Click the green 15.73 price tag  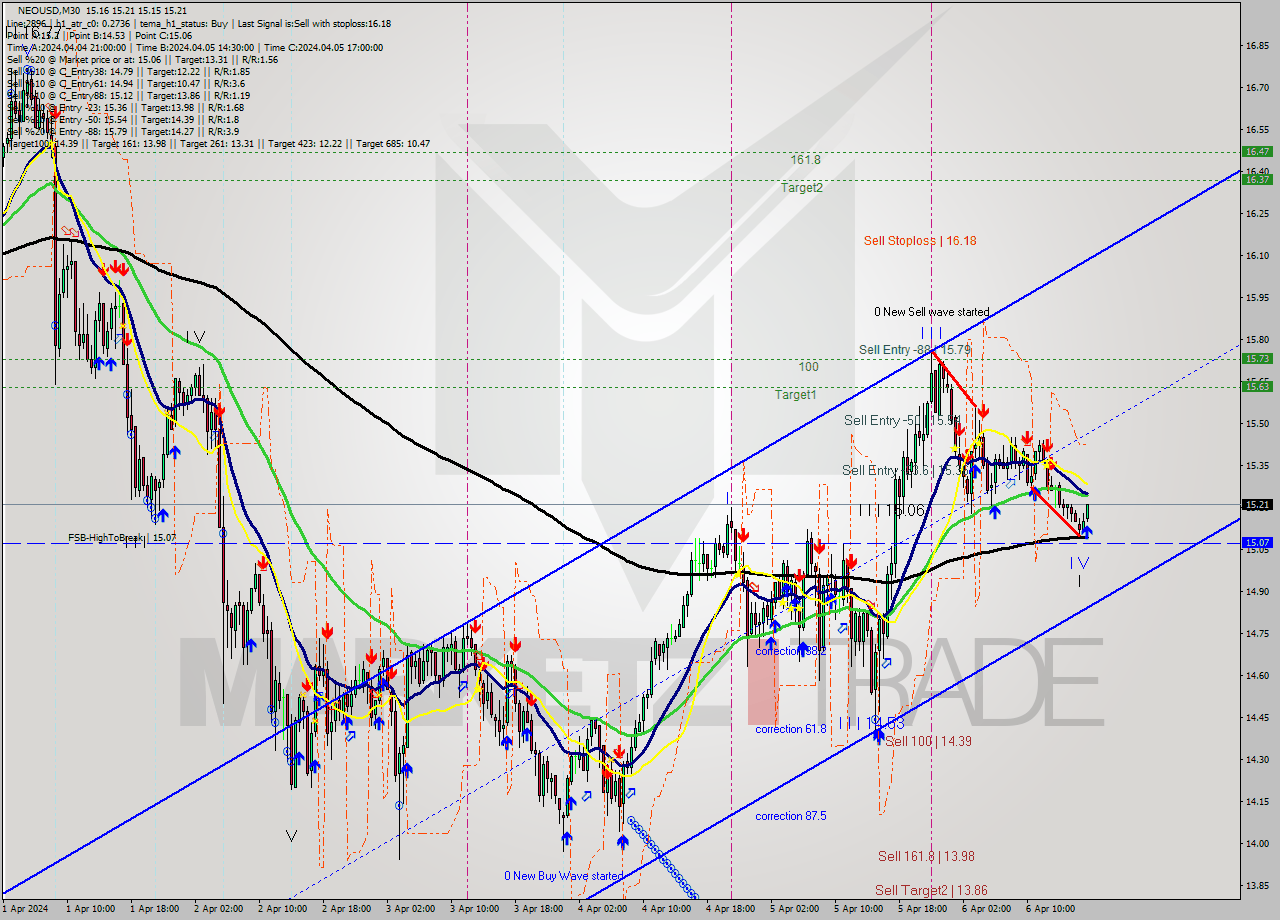point(1257,358)
